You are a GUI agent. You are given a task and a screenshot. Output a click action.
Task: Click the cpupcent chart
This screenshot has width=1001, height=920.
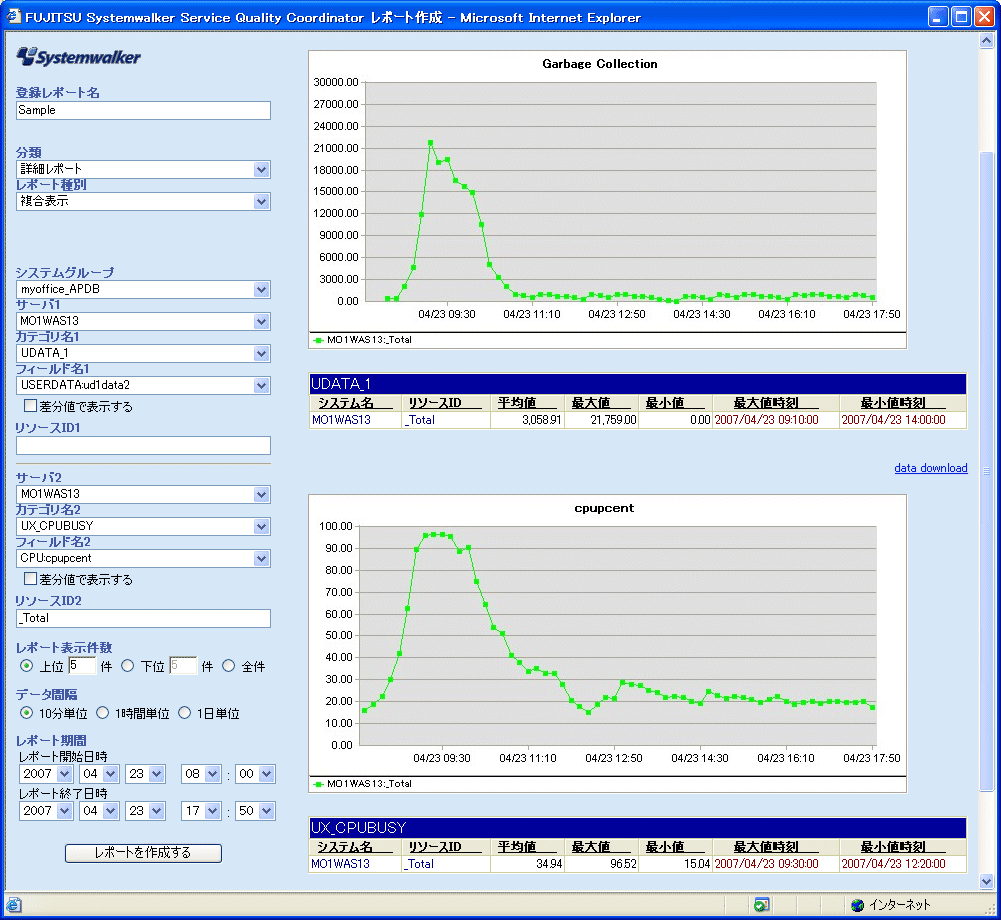(607, 644)
